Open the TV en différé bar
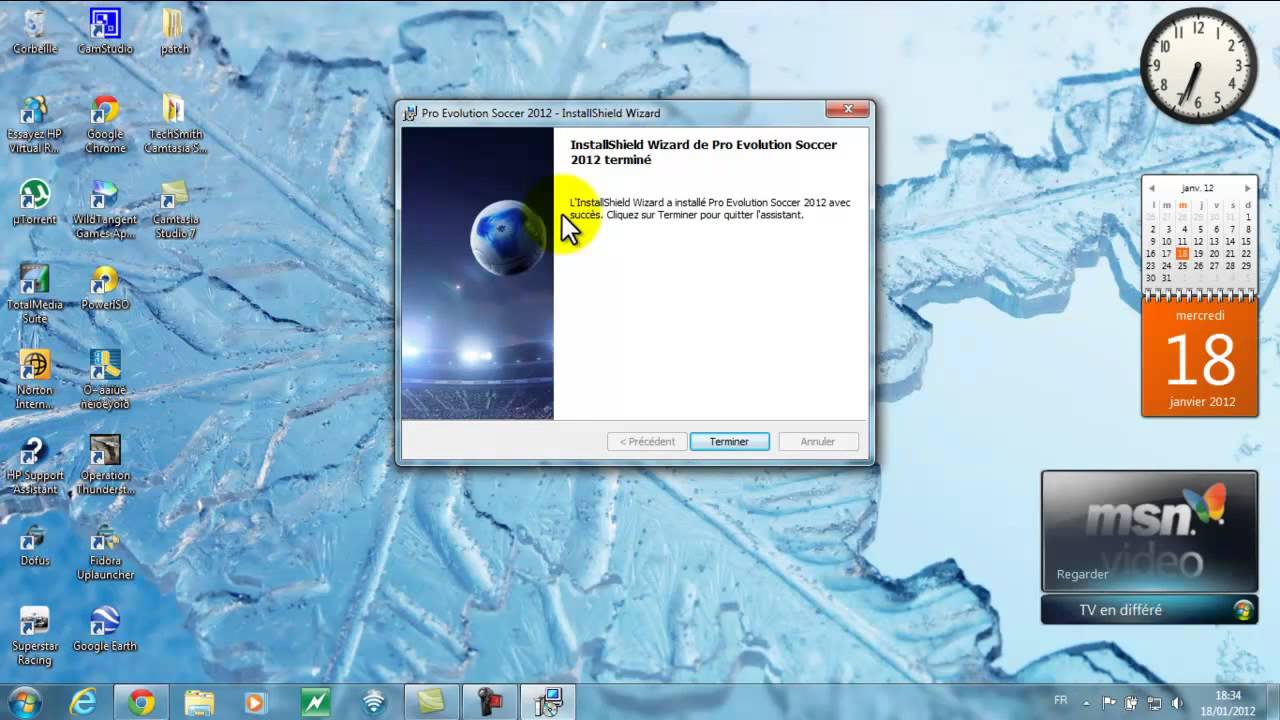1280x720 pixels. click(x=1149, y=610)
